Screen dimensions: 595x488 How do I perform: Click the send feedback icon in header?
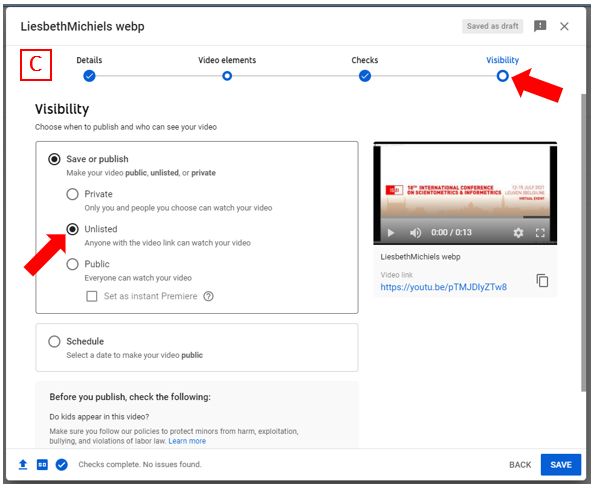[x=540, y=26]
